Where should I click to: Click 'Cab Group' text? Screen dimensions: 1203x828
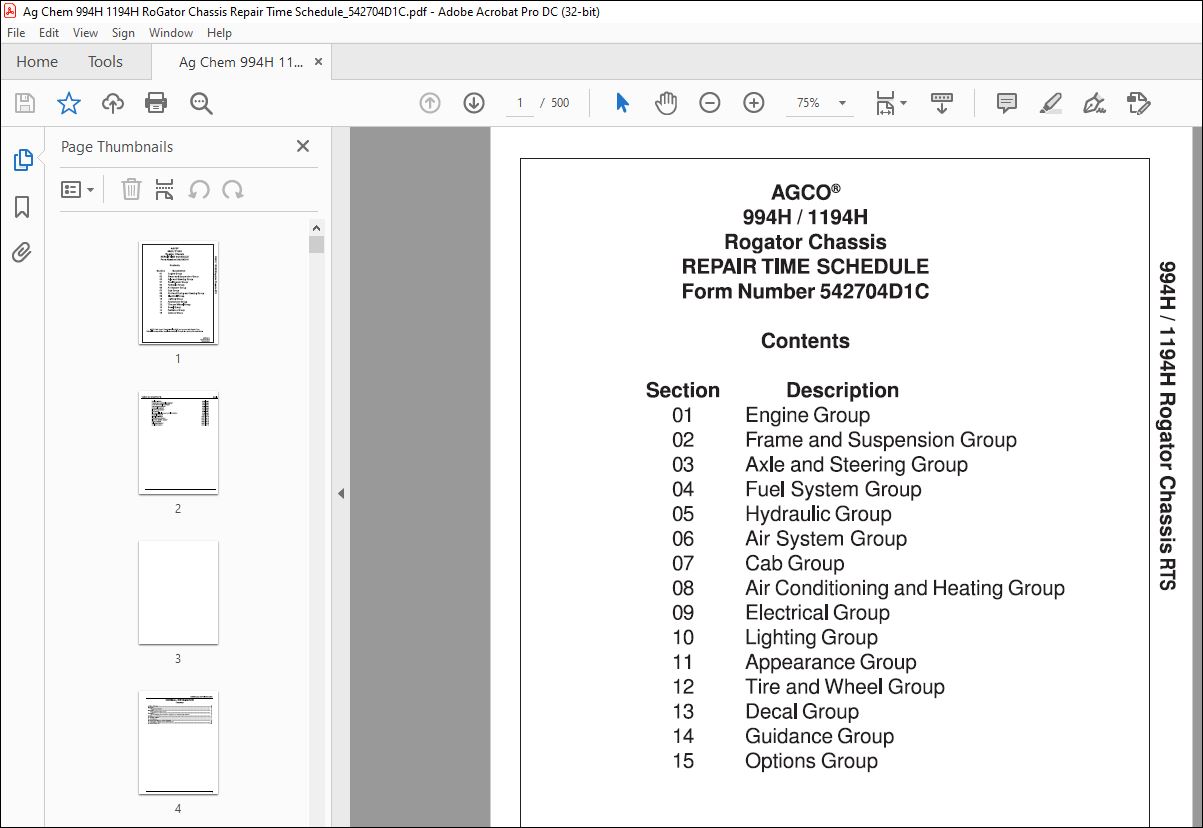795,563
